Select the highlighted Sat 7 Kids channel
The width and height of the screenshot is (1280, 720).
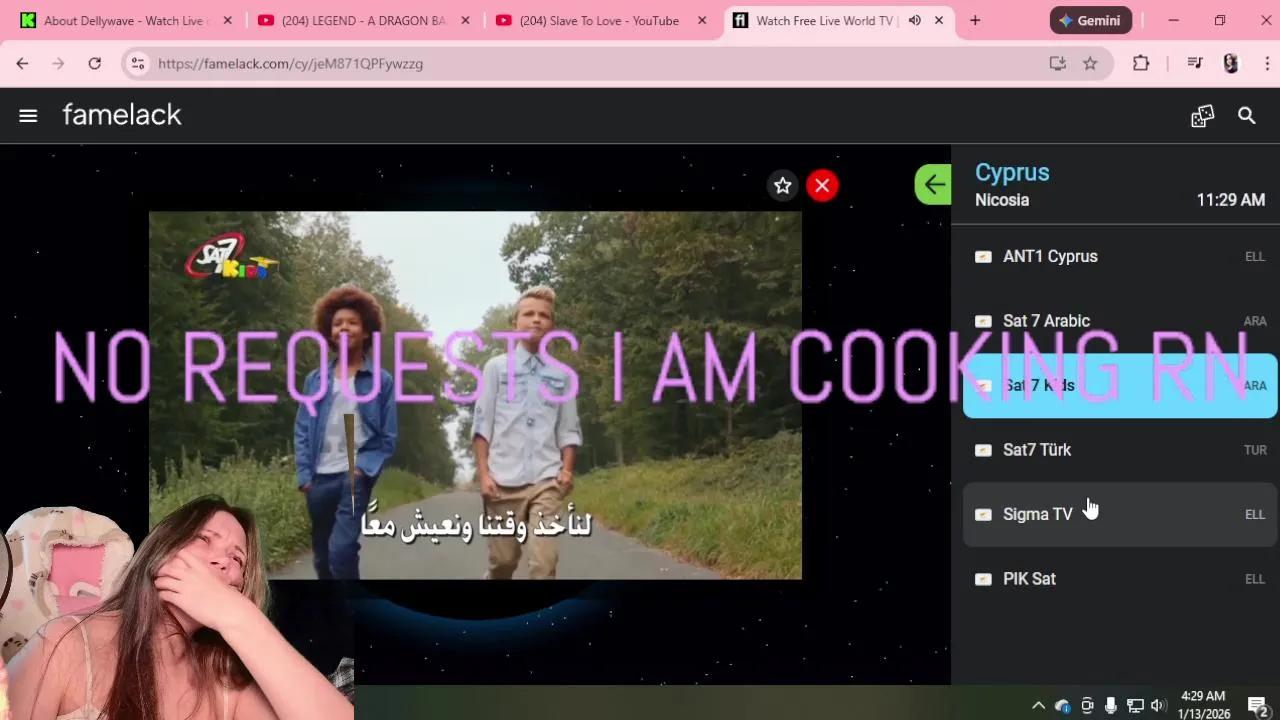point(1120,386)
